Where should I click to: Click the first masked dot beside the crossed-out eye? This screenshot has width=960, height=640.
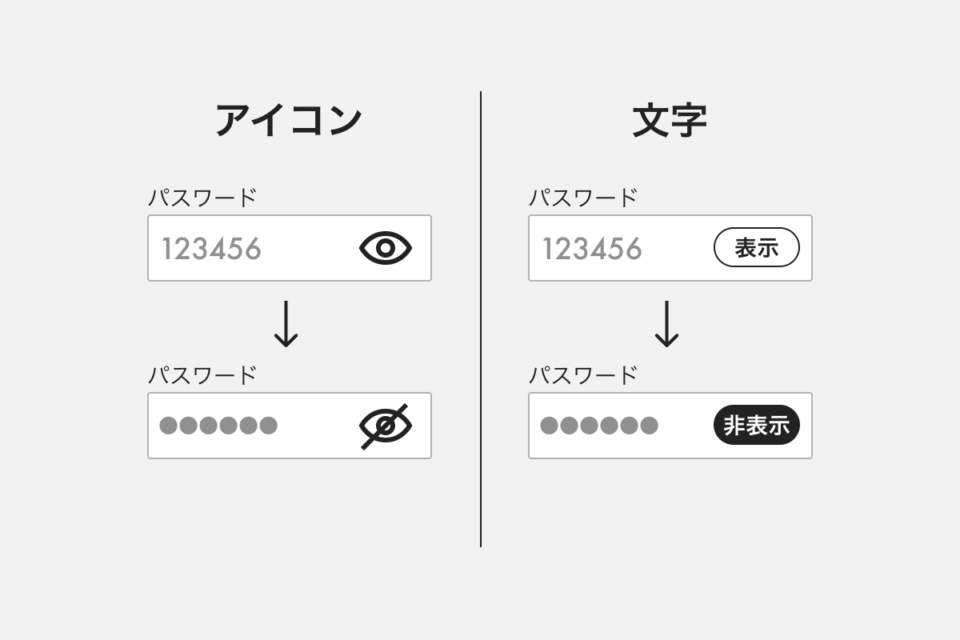pos(169,426)
